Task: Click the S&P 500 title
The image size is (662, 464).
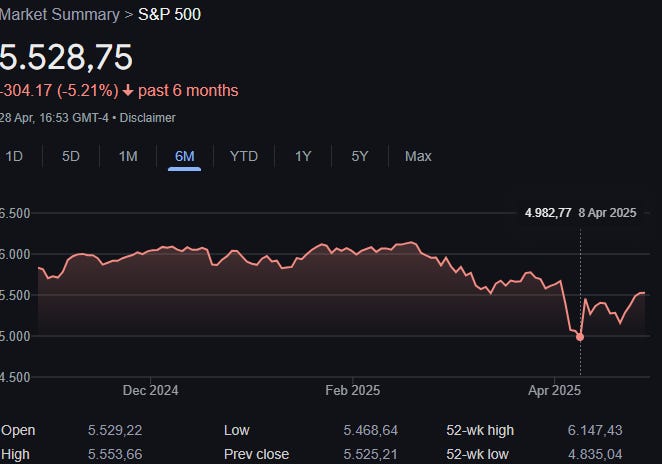Action: (x=169, y=14)
